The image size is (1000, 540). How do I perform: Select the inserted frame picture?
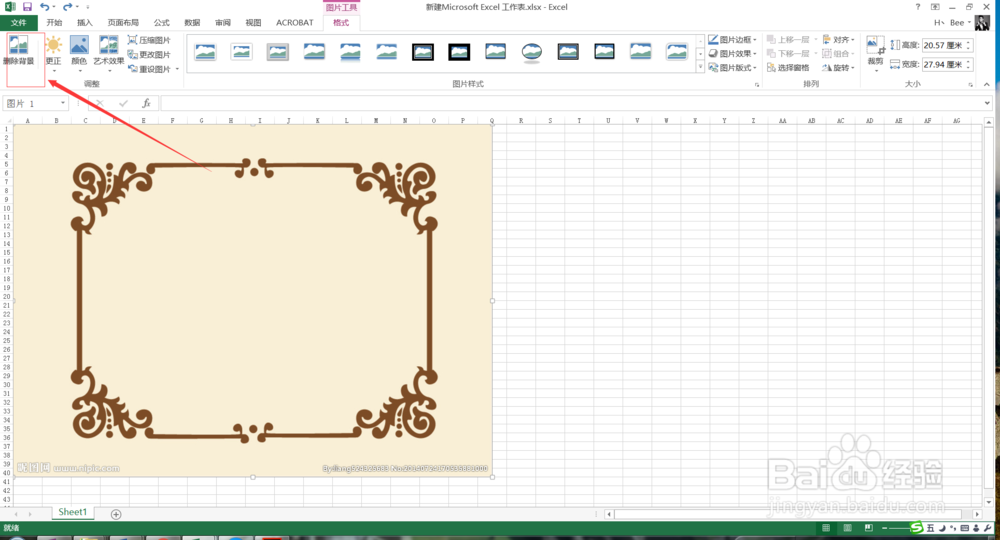[x=253, y=300]
